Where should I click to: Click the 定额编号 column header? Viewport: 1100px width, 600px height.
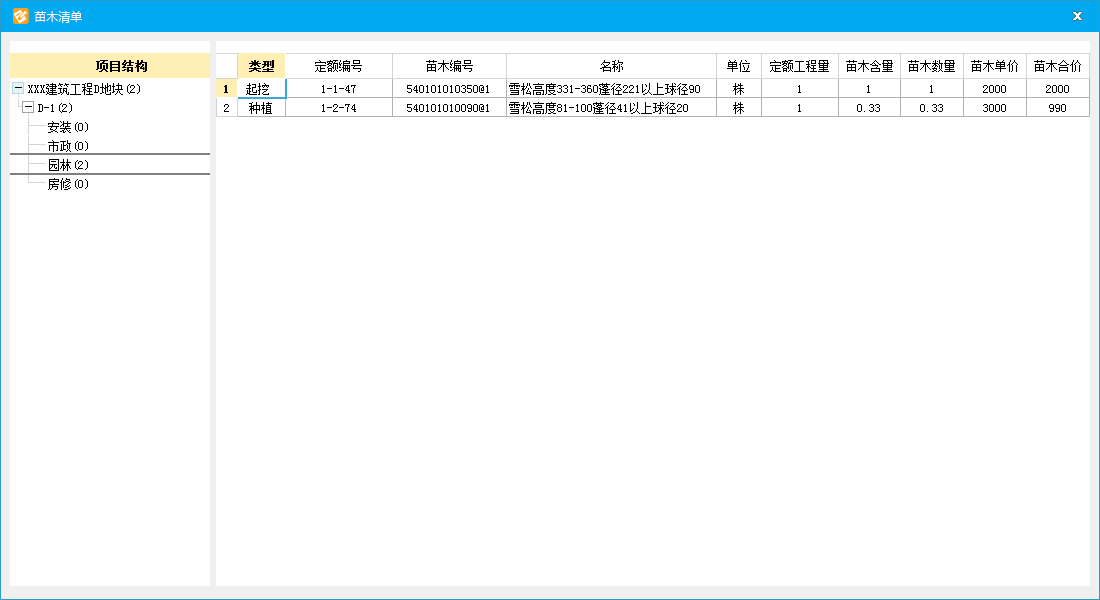[338, 66]
